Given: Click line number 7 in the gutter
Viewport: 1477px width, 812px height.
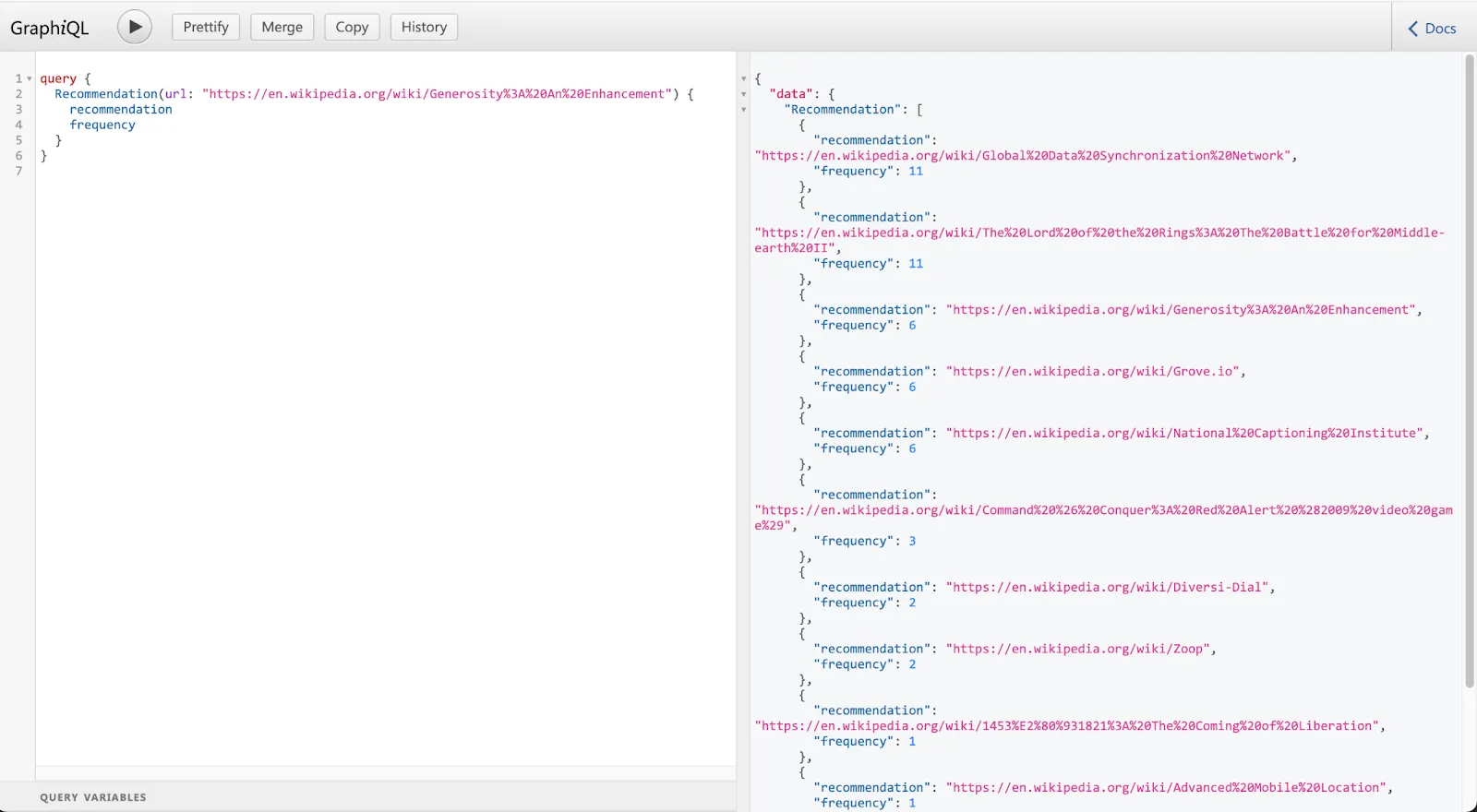Looking at the screenshot, I should click(x=18, y=172).
